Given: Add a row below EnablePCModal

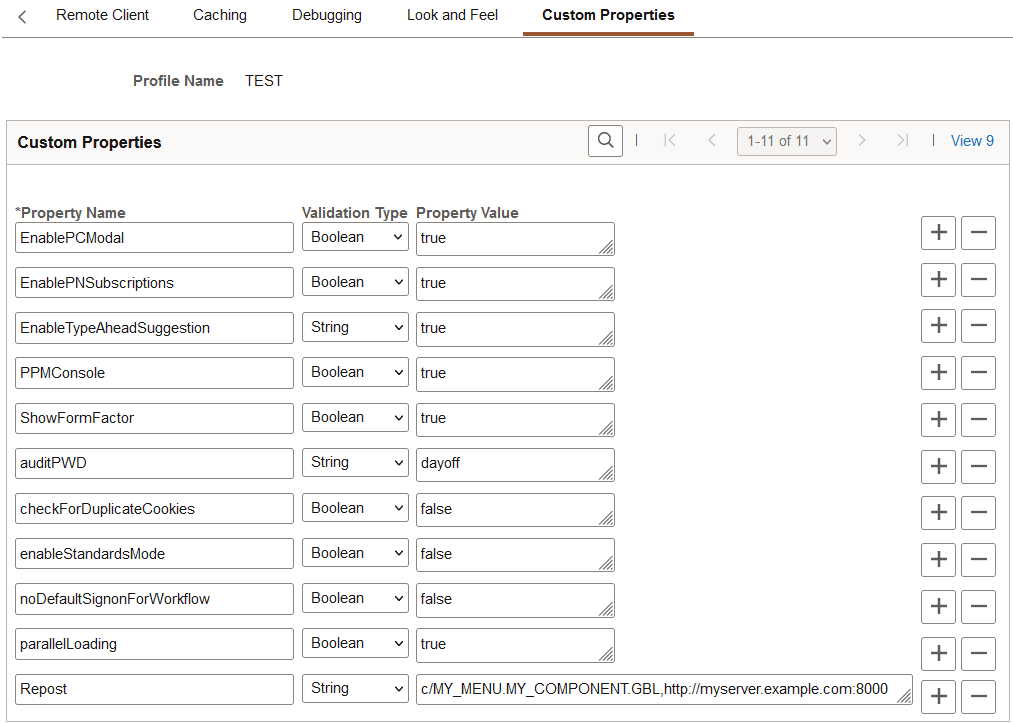Looking at the screenshot, I should pos(938,232).
